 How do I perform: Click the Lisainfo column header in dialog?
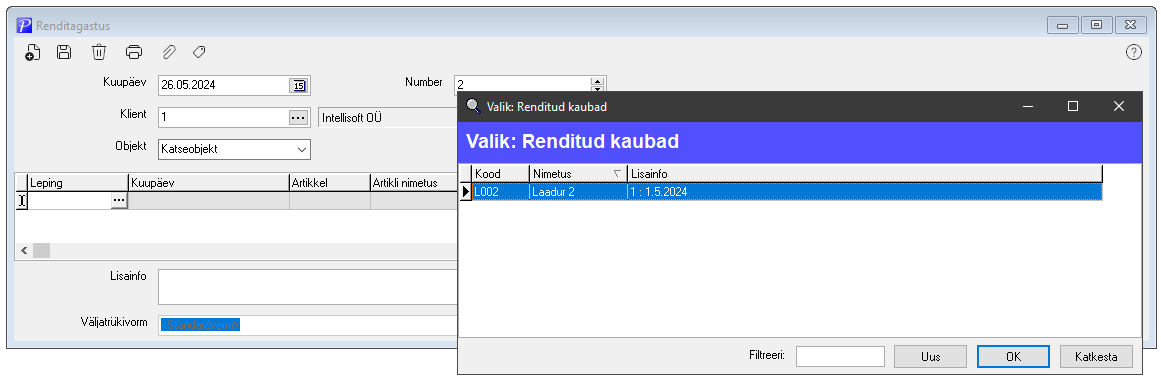point(865,173)
